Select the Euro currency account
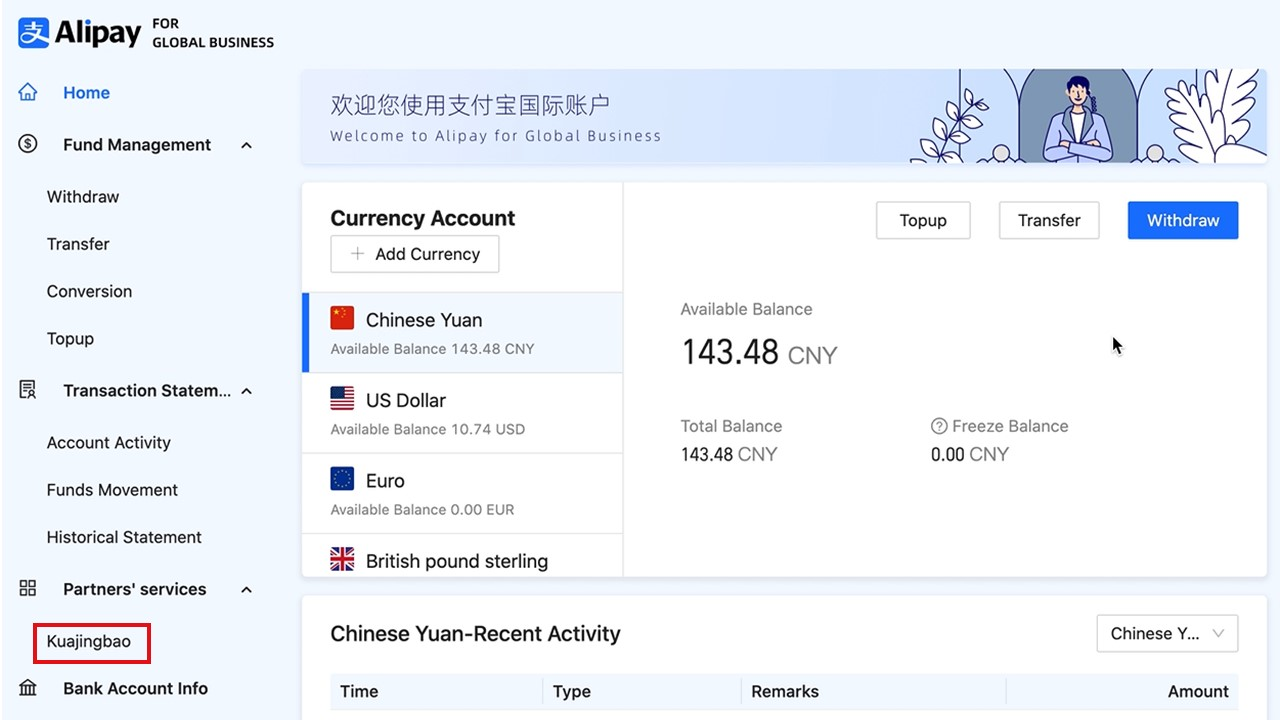The width and height of the screenshot is (1280, 720). click(462, 493)
